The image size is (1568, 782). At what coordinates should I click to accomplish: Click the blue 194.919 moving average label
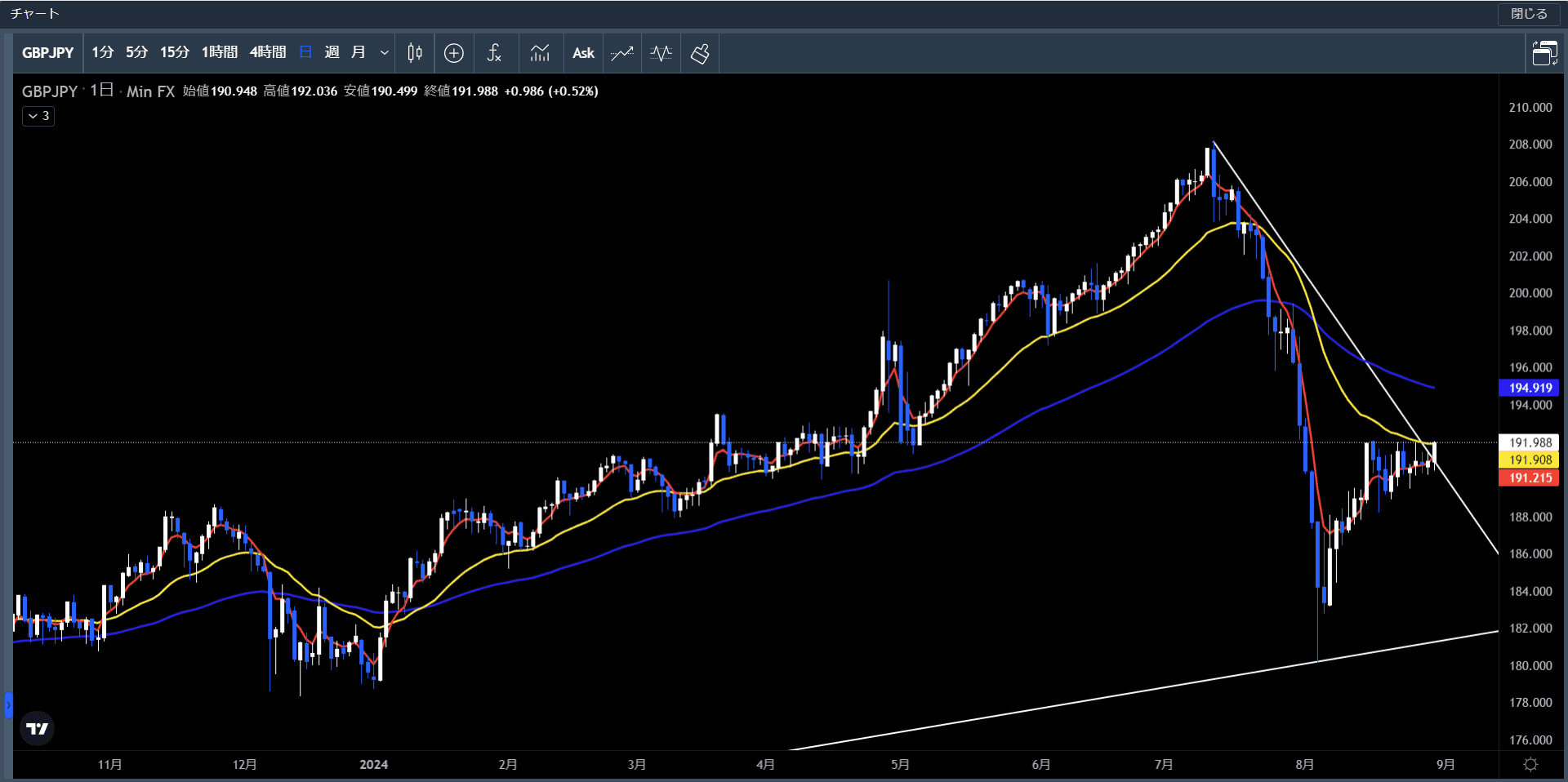click(1530, 388)
